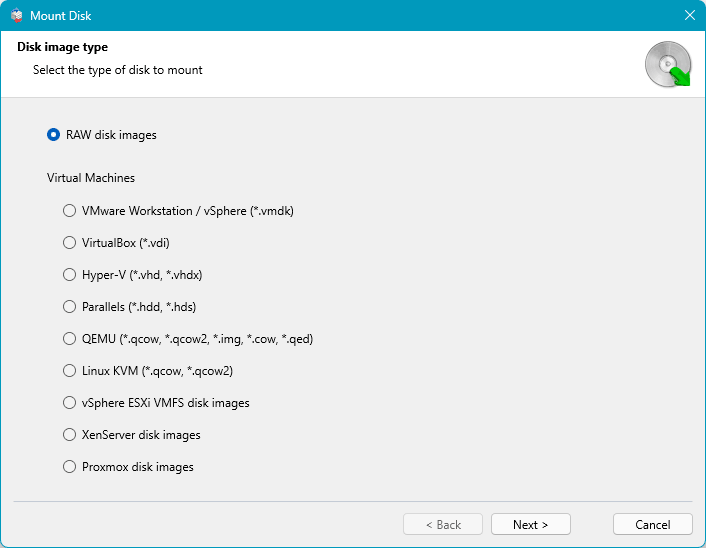This screenshot has height=548, width=706.
Task: Select the VirtualBox (*.vdi) radio button
Action: click(69, 243)
